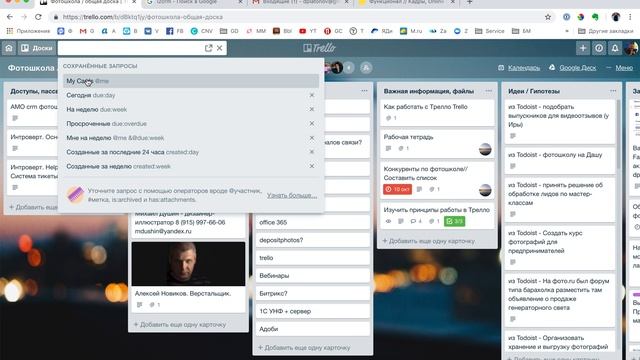Expand Другие закладки folder
The width and height of the screenshot is (640, 360).
pyautogui.click(x=606, y=31)
